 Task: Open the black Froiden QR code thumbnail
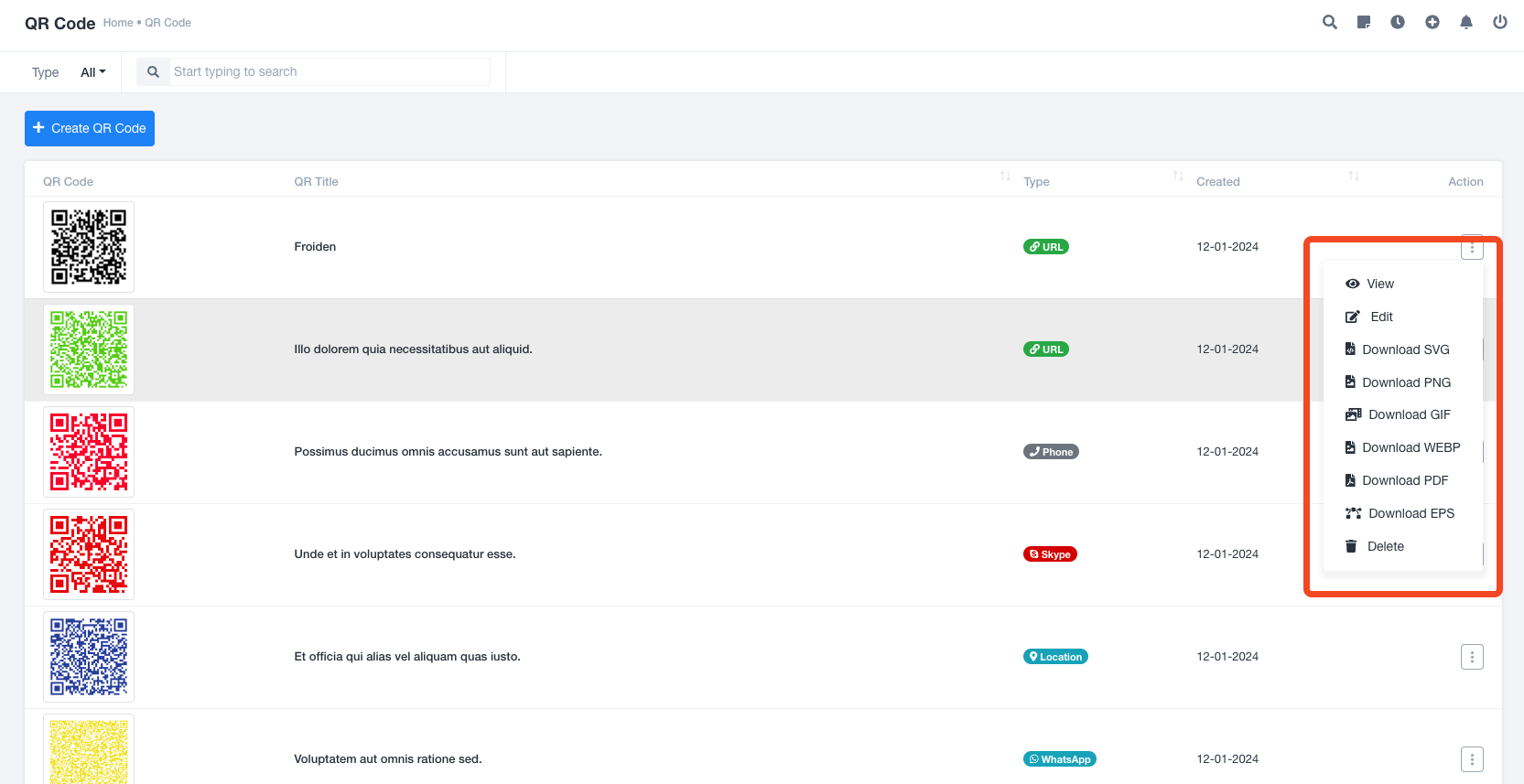[x=89, y=247]
